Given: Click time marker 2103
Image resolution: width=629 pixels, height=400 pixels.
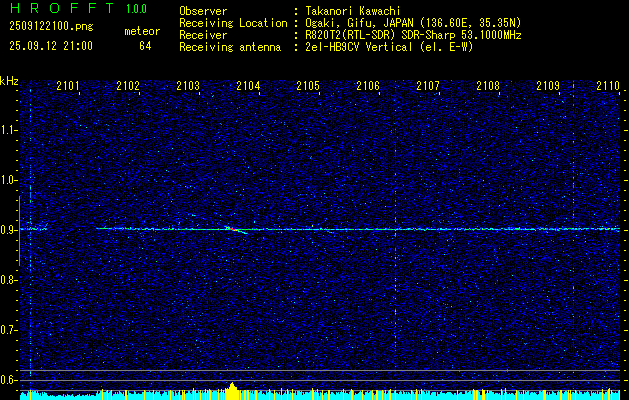Looking at the screenshot, I should point(188,86).
